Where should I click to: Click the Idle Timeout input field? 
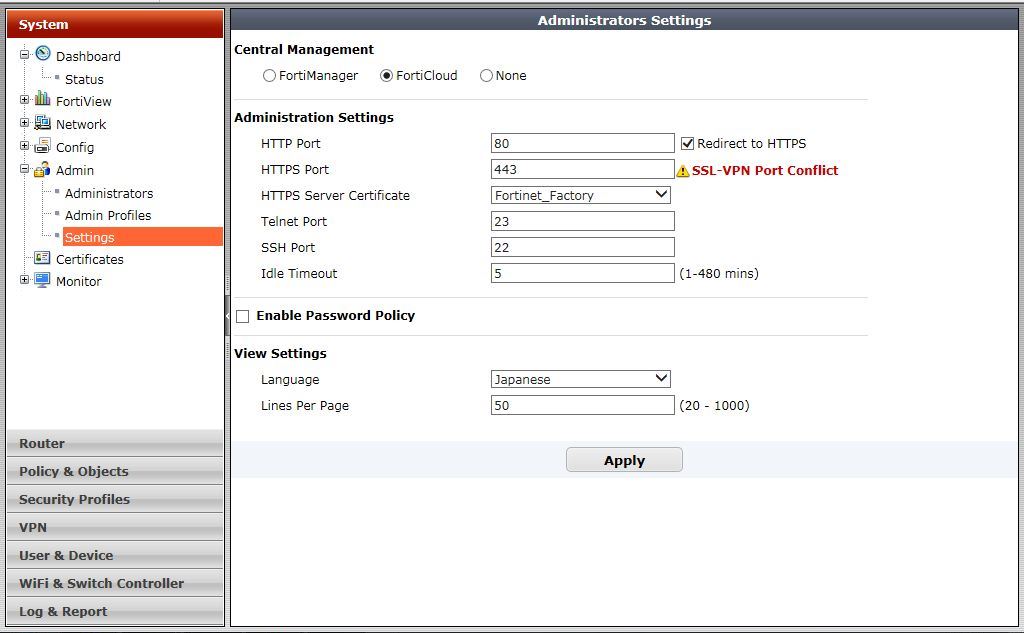tap(582, 273)
